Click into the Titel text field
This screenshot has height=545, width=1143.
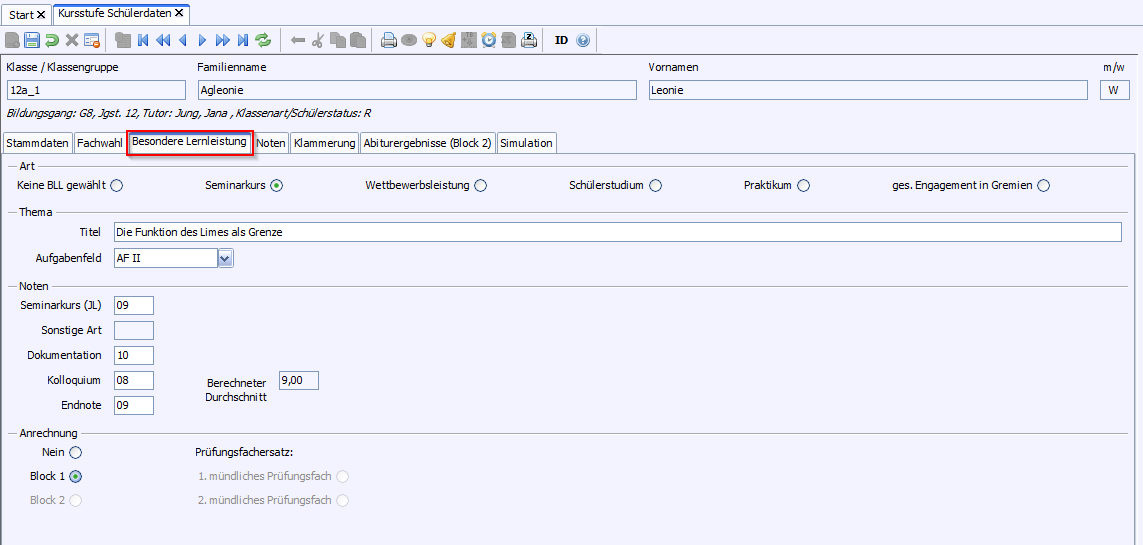point(617,232)
